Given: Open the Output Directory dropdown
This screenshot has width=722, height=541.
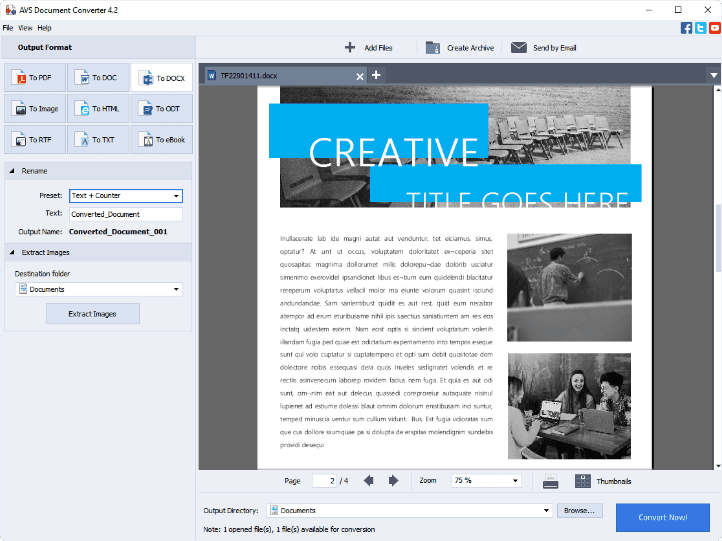Looking at the screenshot, I should 546,510.
